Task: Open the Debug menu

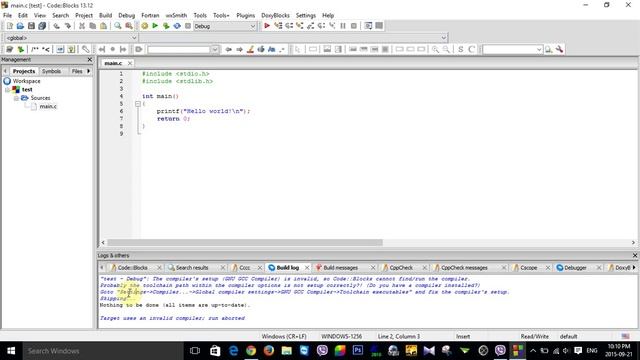Action: pyautogui.click(x=127, y=15)
